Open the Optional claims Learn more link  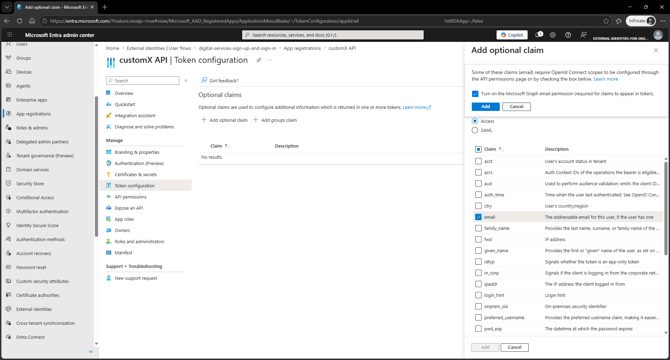point(417,108)
